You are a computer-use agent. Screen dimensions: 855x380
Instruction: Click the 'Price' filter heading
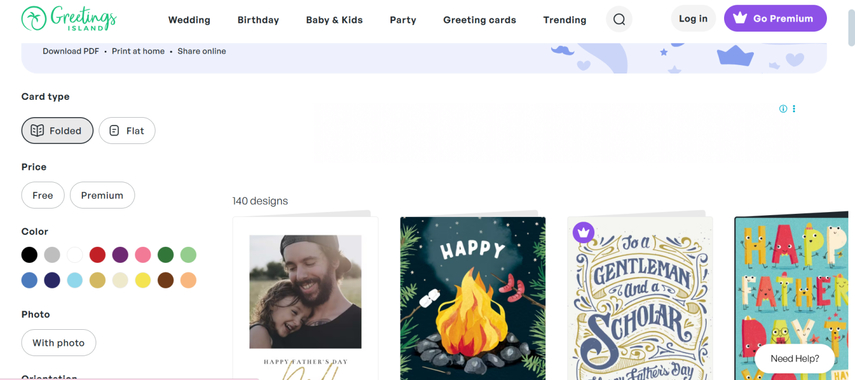(34, 167)
